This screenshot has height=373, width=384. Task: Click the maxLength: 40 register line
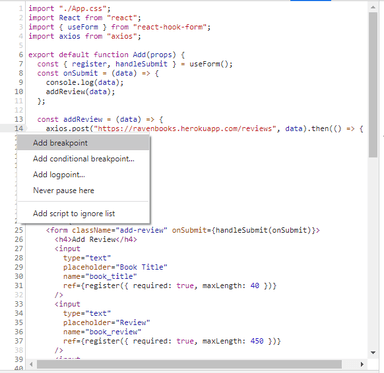tap(170, 286)
